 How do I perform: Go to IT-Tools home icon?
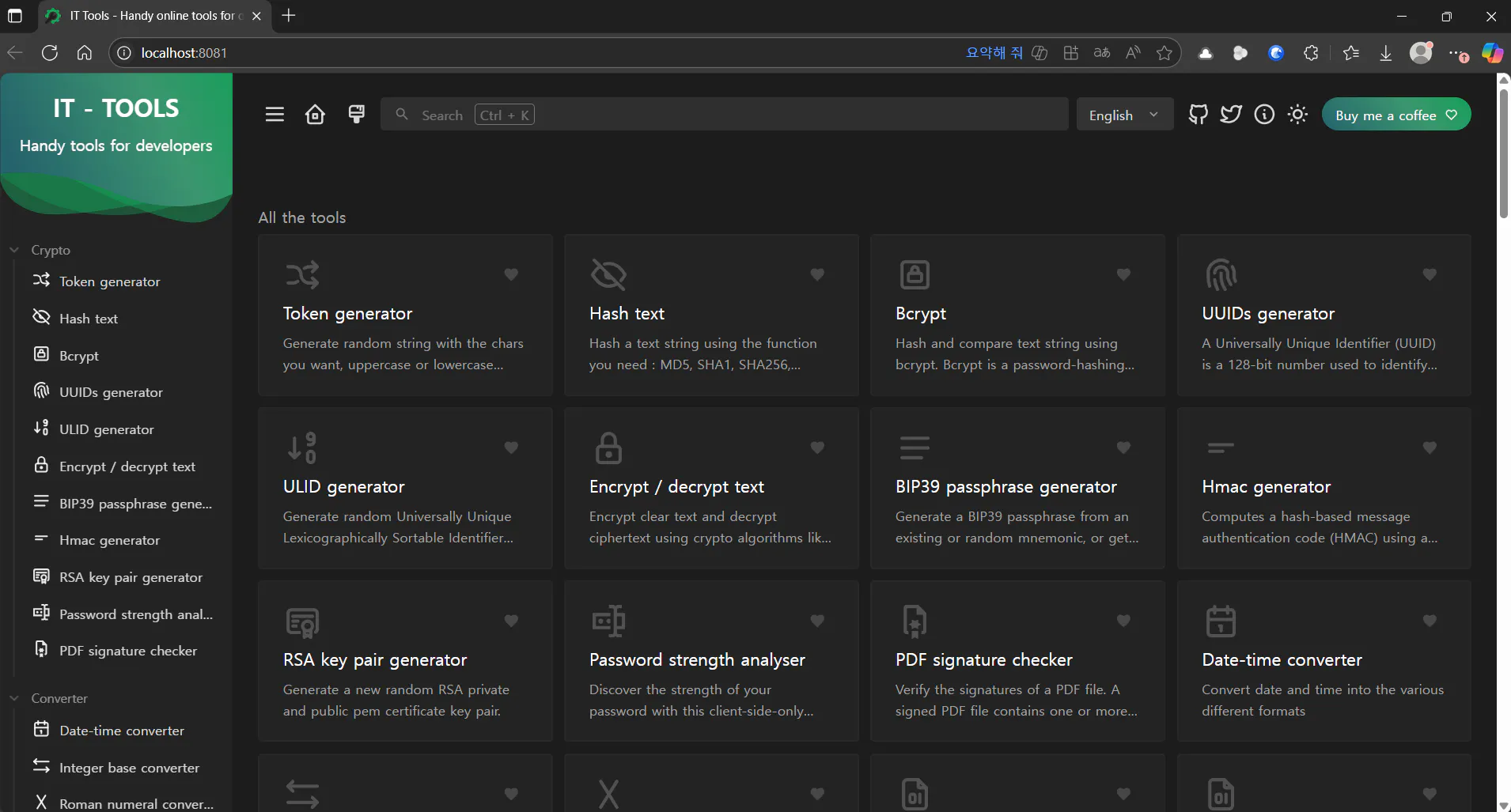click(x=315, y=115)
